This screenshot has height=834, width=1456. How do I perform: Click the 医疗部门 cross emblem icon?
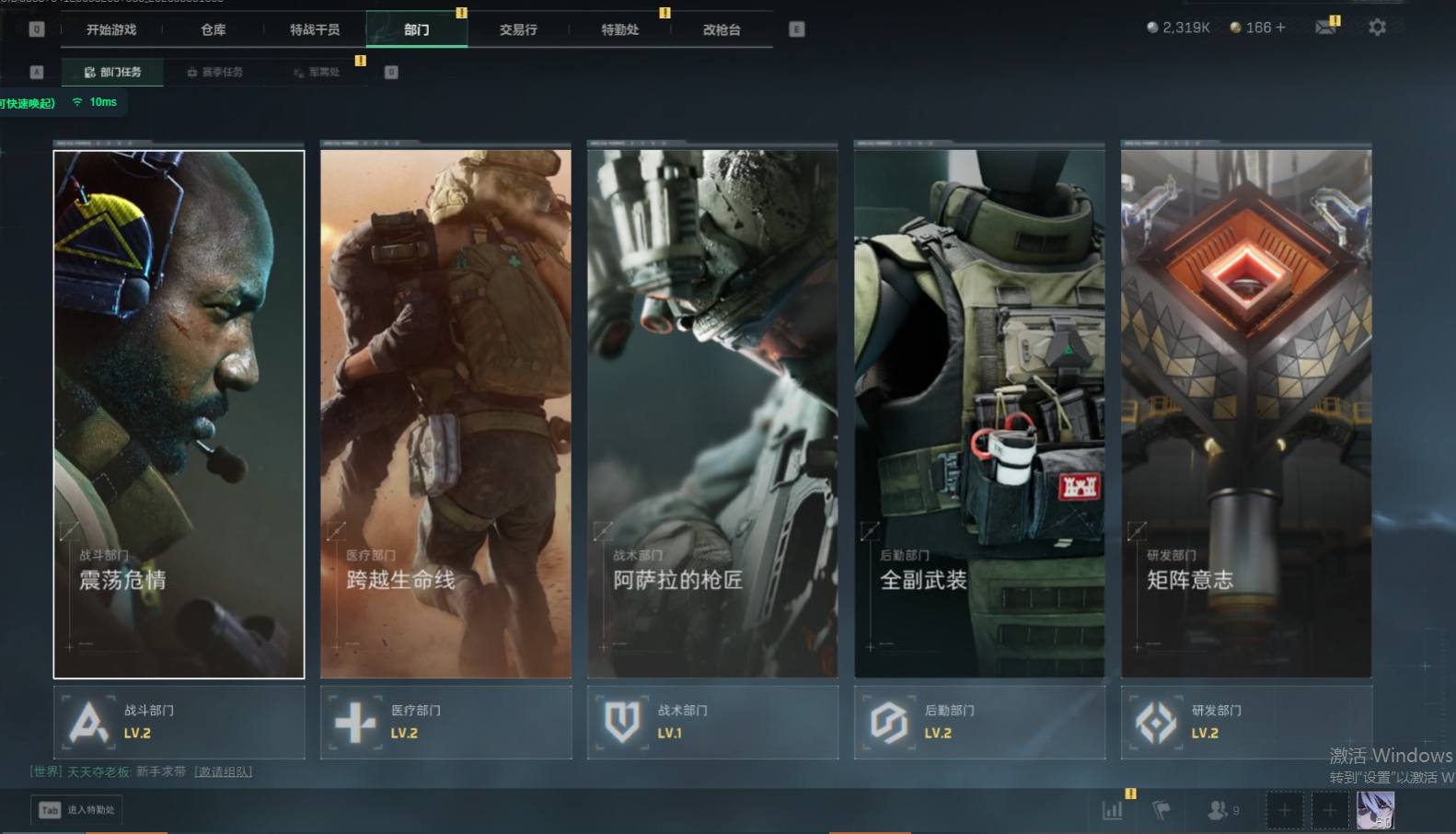355,723
